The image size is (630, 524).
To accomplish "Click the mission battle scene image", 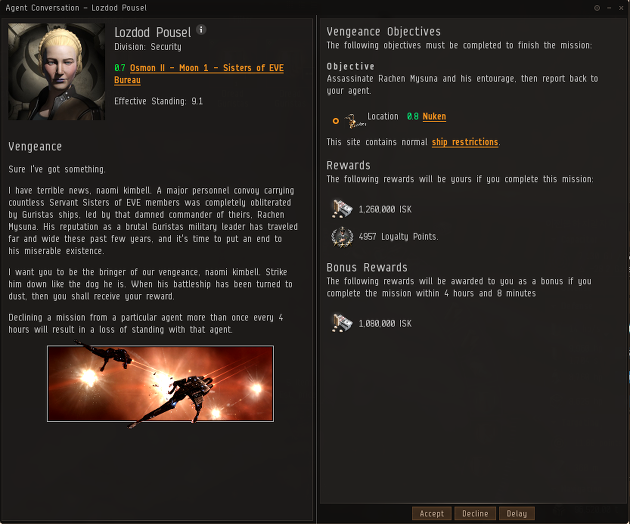I will coord(160,383).
